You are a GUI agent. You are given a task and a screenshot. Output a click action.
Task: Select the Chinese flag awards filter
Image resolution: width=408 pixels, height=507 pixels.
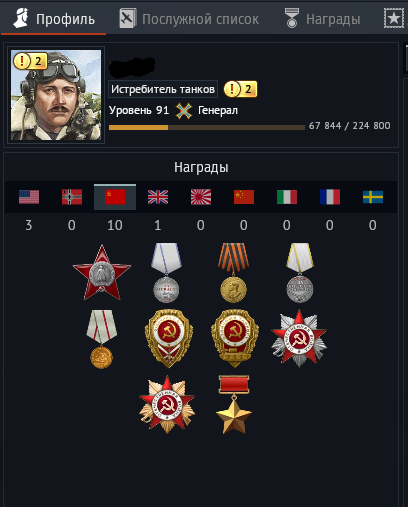pyautogui.click(x=244, y=197)
